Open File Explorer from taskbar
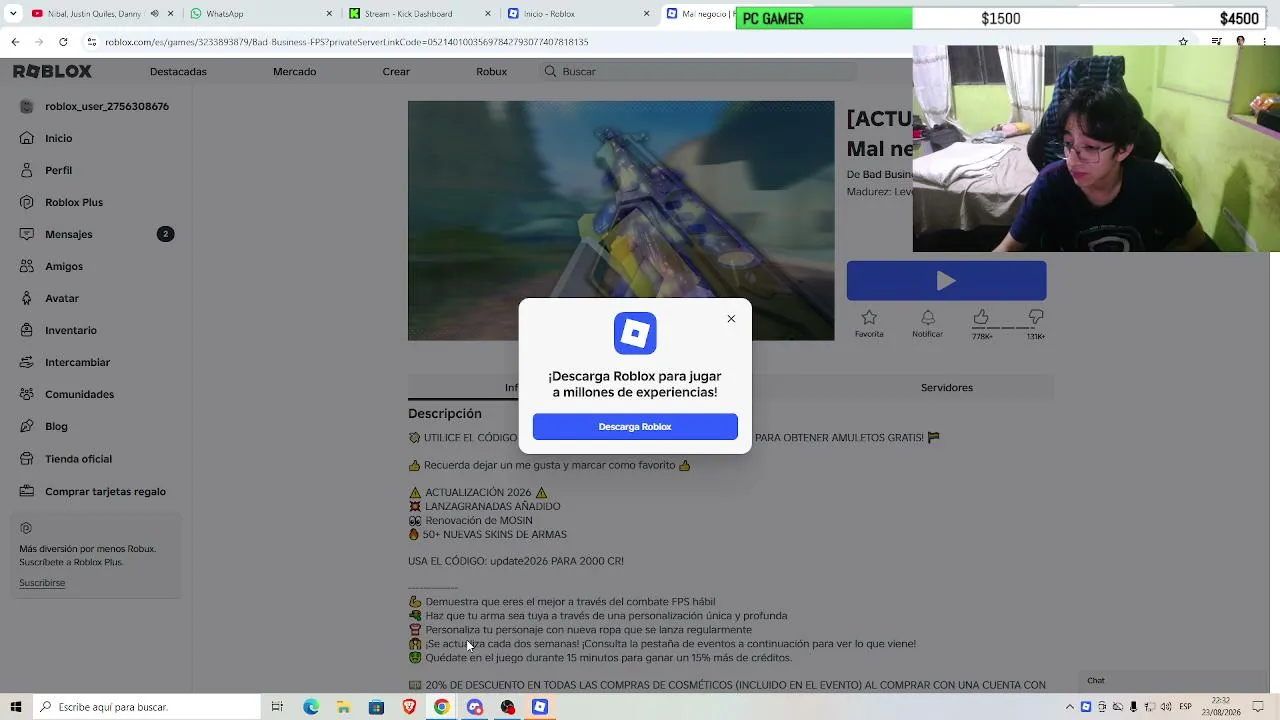The width and height of the screenshot is (1280, 720). coord(343,707)
